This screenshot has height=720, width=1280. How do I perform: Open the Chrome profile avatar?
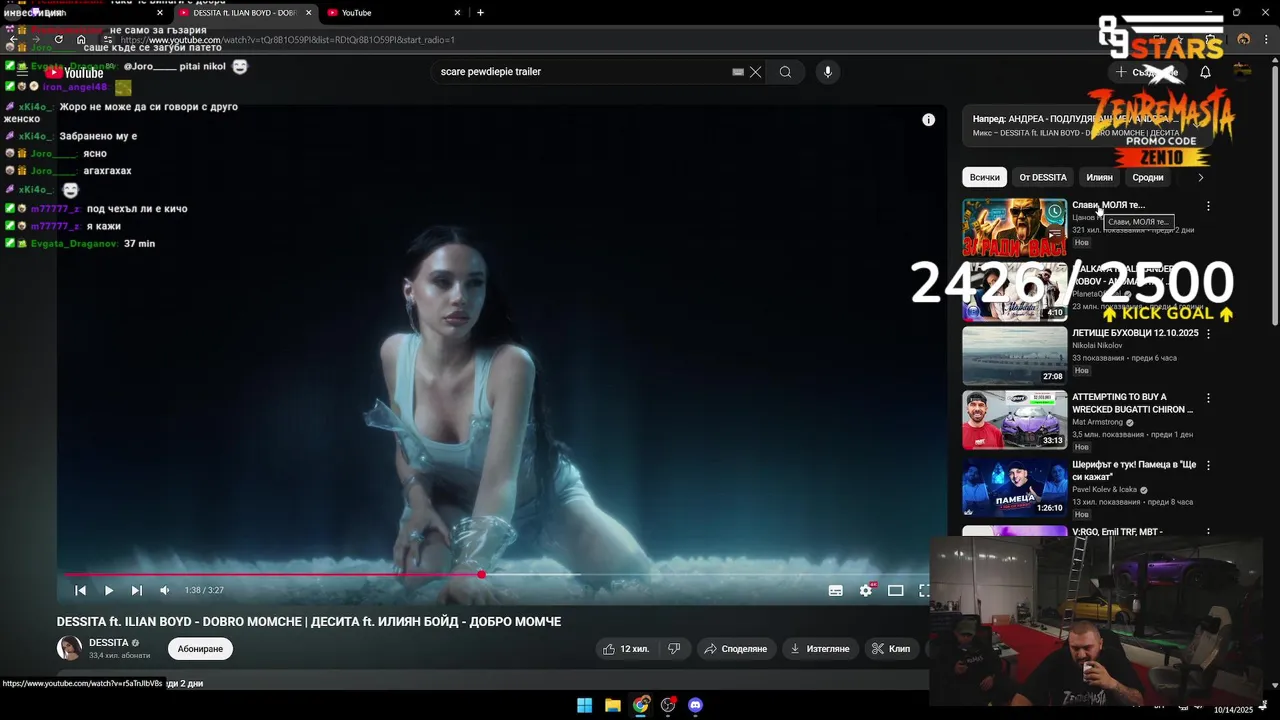click(1243, 40)
